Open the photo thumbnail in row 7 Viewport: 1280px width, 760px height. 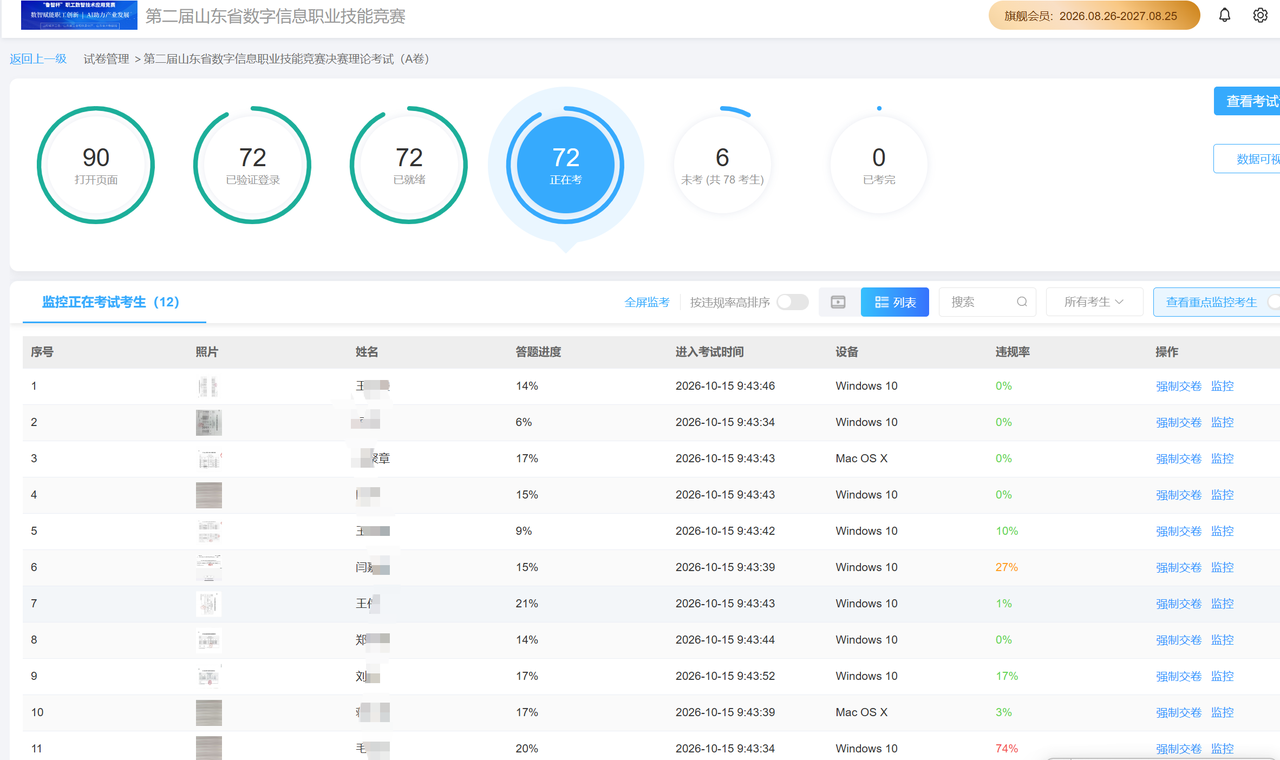[x=209, y=604]
